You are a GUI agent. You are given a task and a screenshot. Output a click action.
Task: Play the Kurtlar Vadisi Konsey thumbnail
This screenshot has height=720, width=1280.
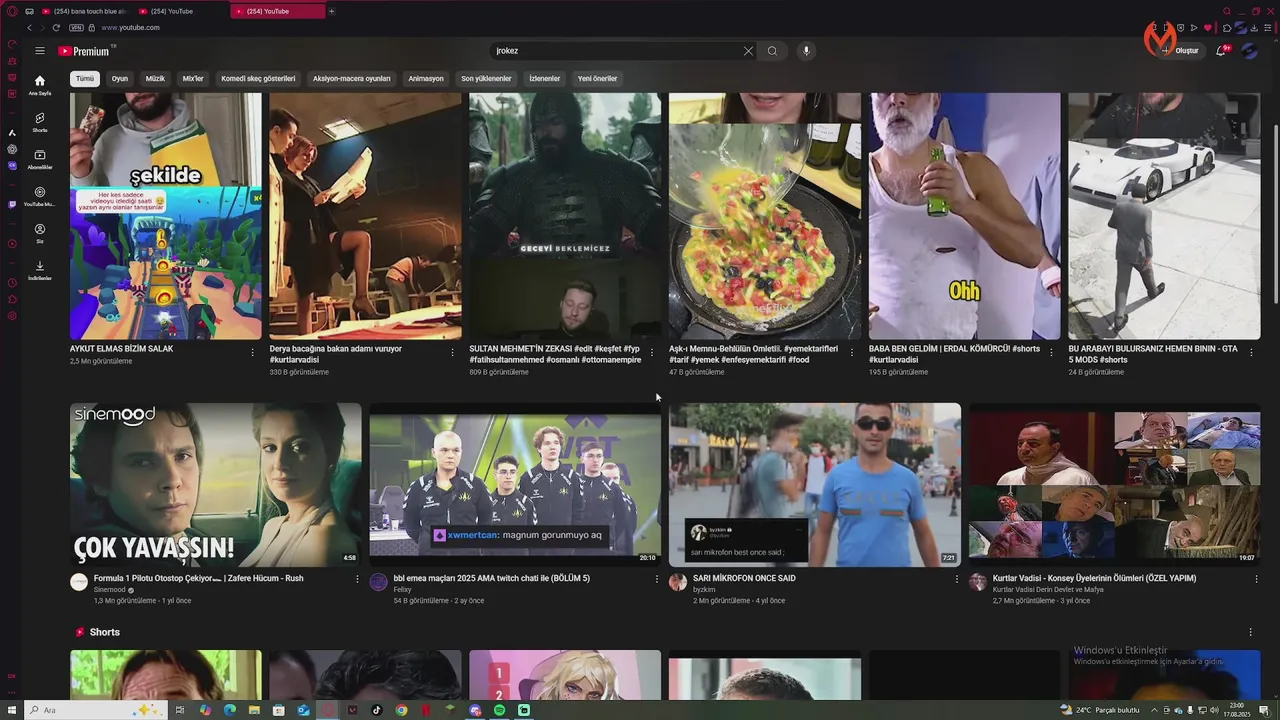tap(1114, 484)
